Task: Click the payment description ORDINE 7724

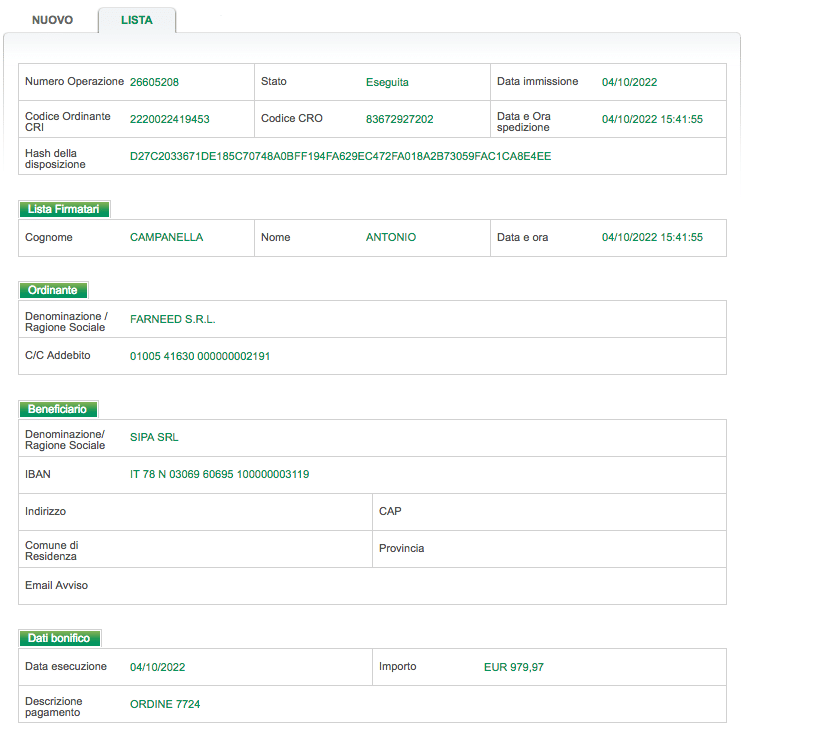Action: click(x=165, y=704)
